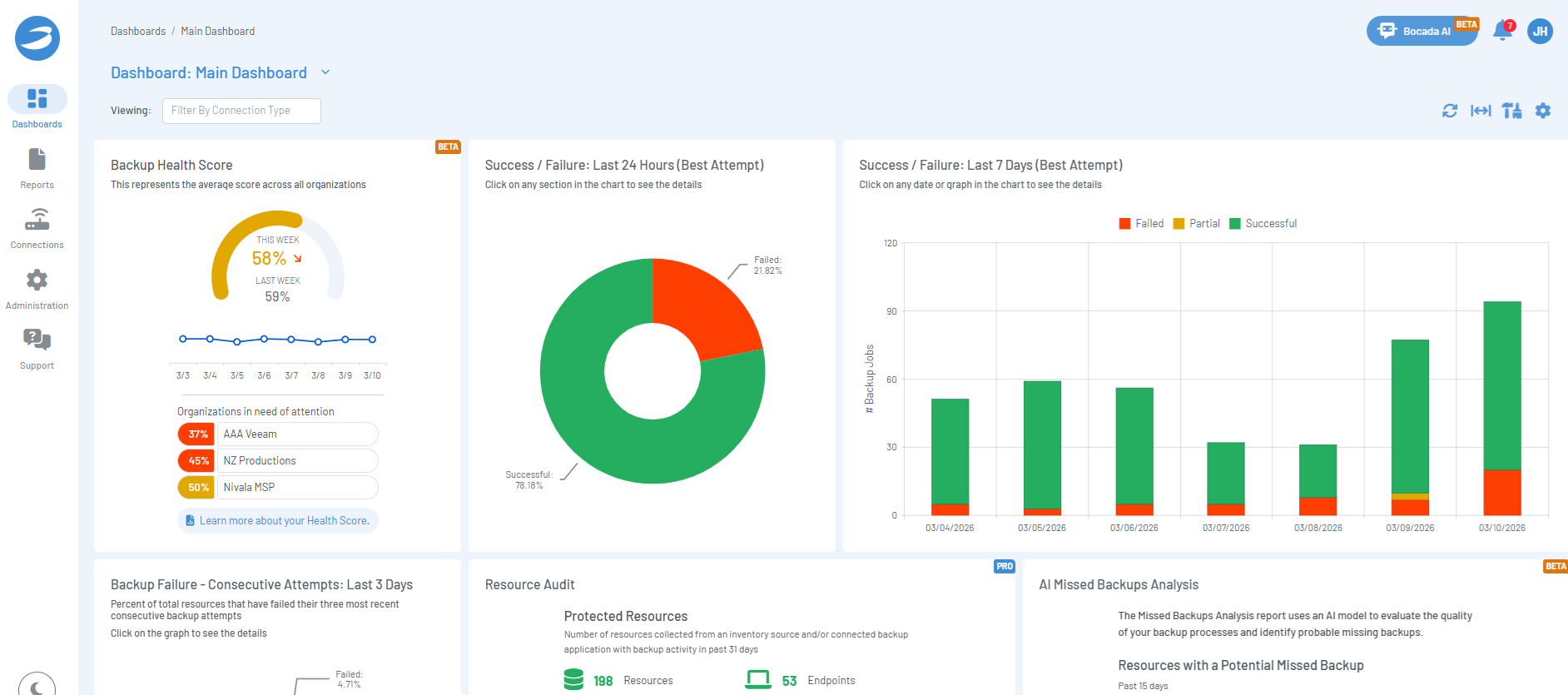Toggle the Successful legend series
The width and height of the screenshot is (1568, 695).
[1263, 224]
